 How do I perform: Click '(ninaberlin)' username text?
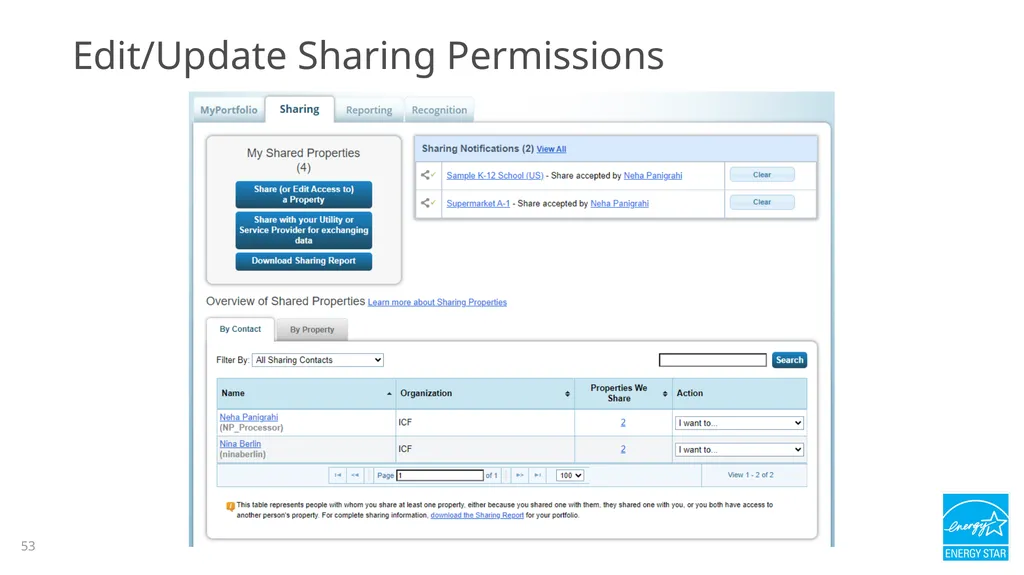[242, 454]
